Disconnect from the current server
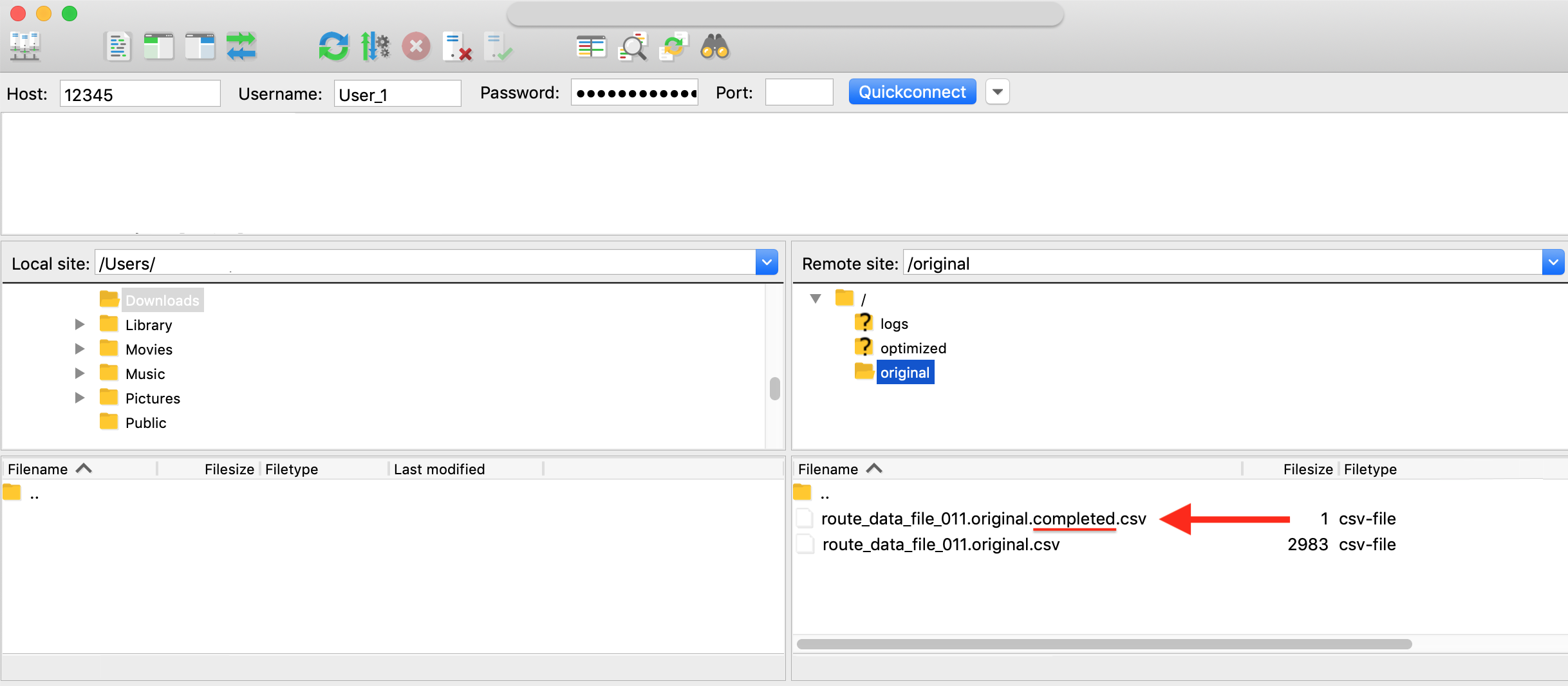The height and width of the screenshot is (686, 1568). tap(458, 46)
